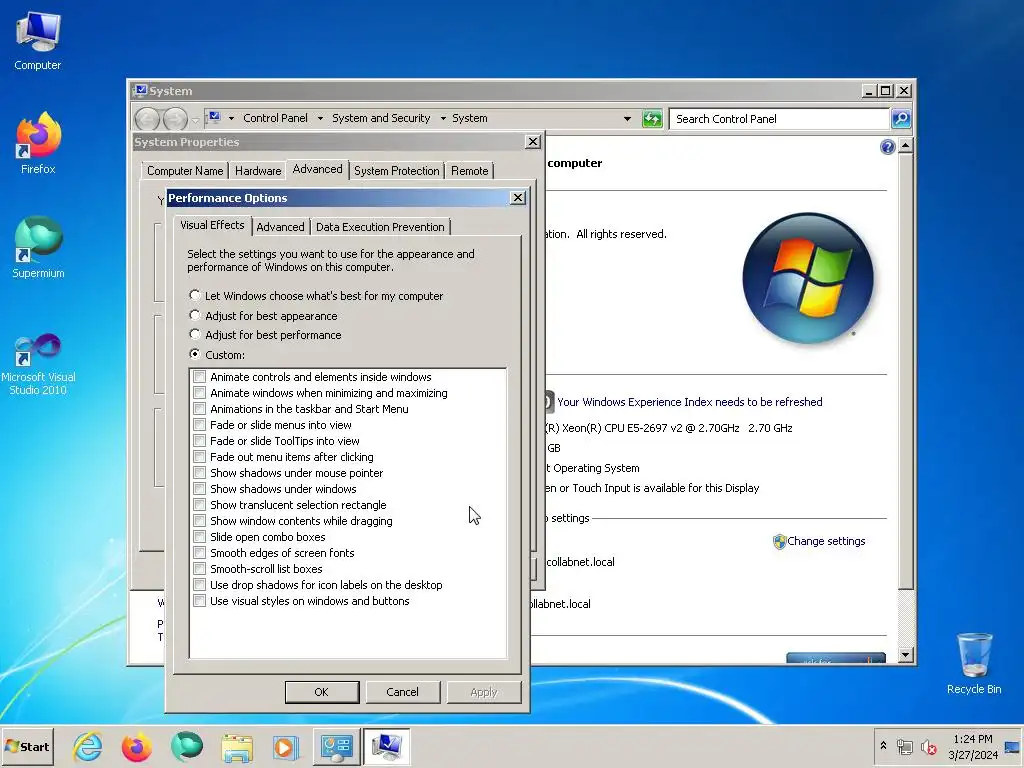1024x768 pixels.
Task: Open the Data Execution Prevention tab
Action: click(x=380, y=227)
